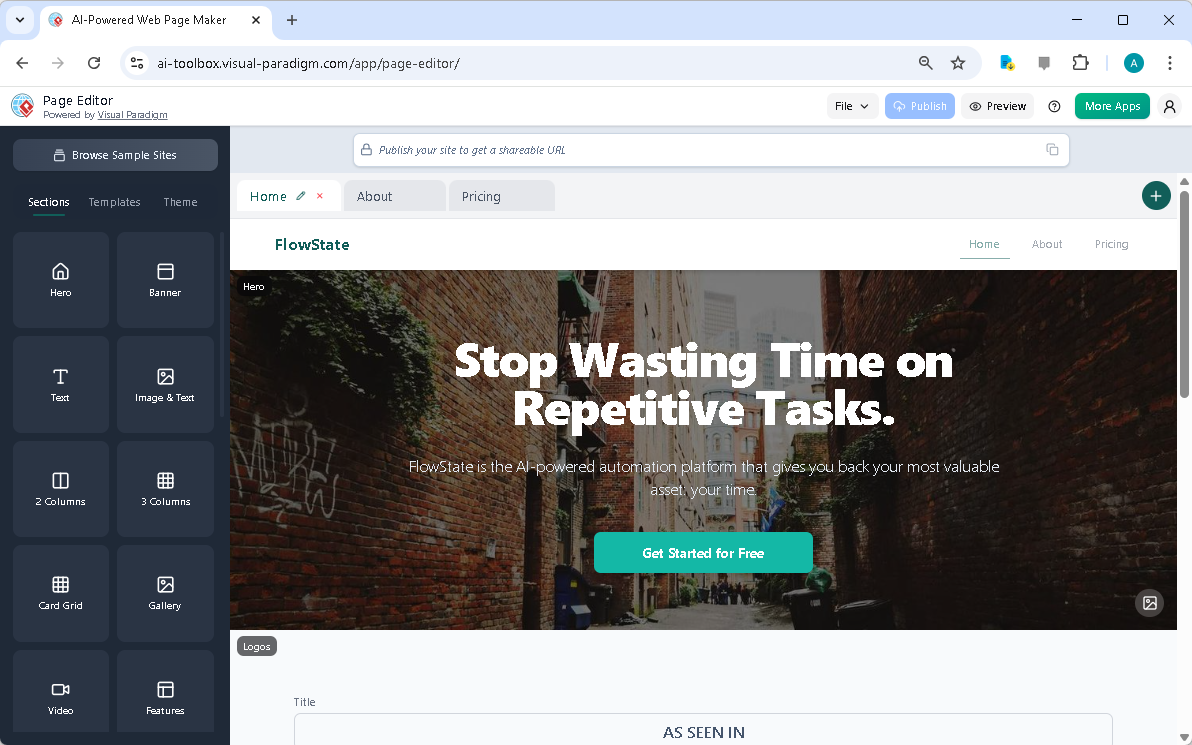The image size is (1192, 745).
Task: Choose the Image & Text section
Action: coord(165,384)
